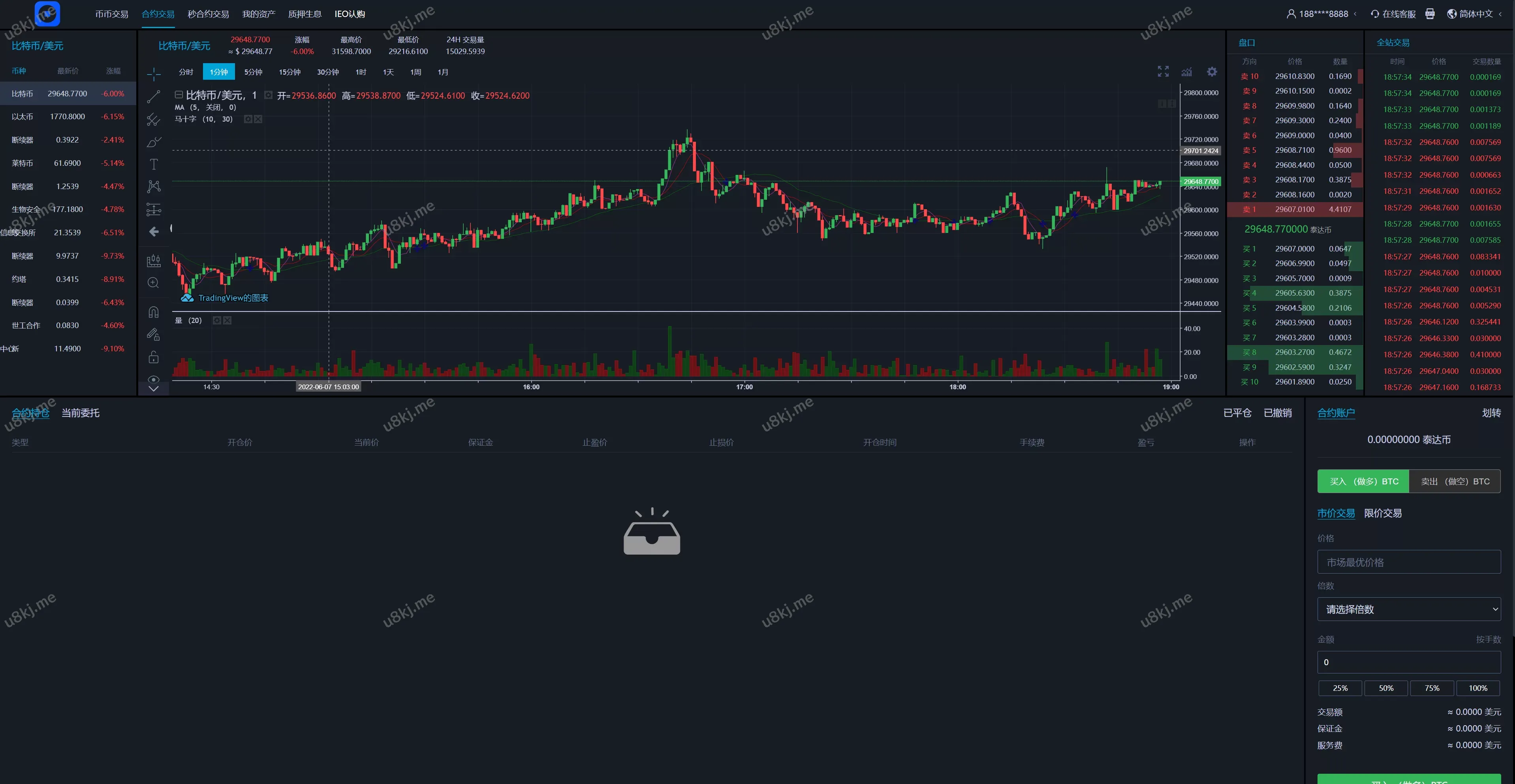Viewport: 1515px width, 784px height.
Task: Switch to the 15分钟 timeframe
Action: [x=289, y=72]
